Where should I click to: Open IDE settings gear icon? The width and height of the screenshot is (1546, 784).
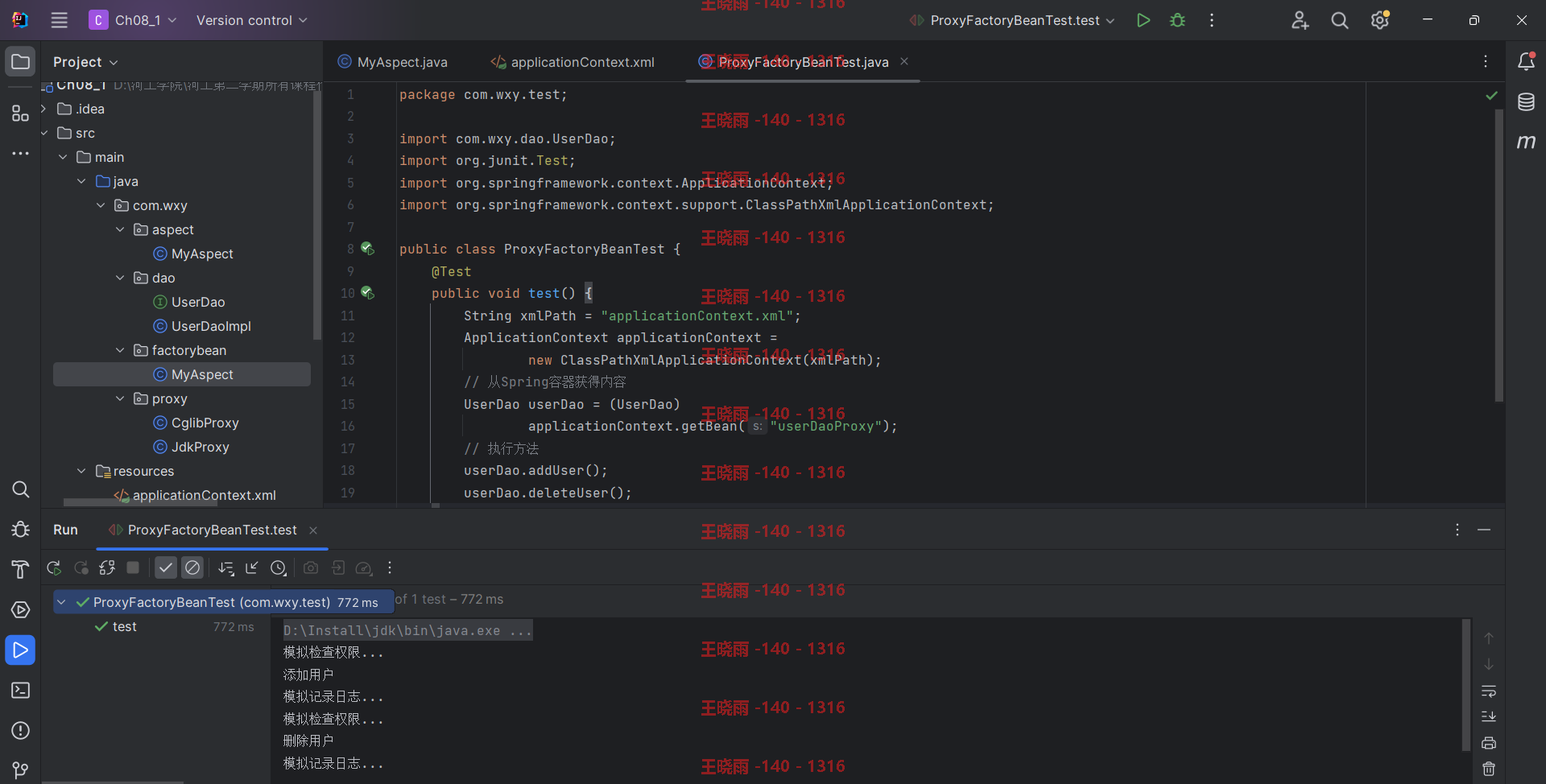coord(1380,20)
